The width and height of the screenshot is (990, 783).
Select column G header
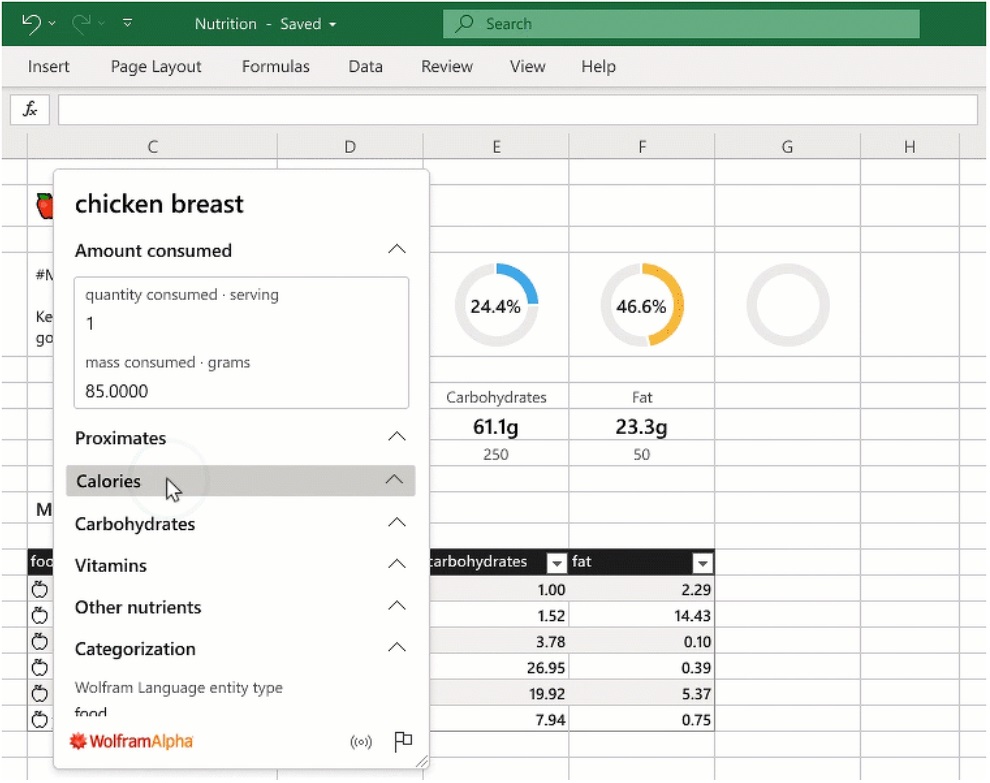tap(787, 146)
